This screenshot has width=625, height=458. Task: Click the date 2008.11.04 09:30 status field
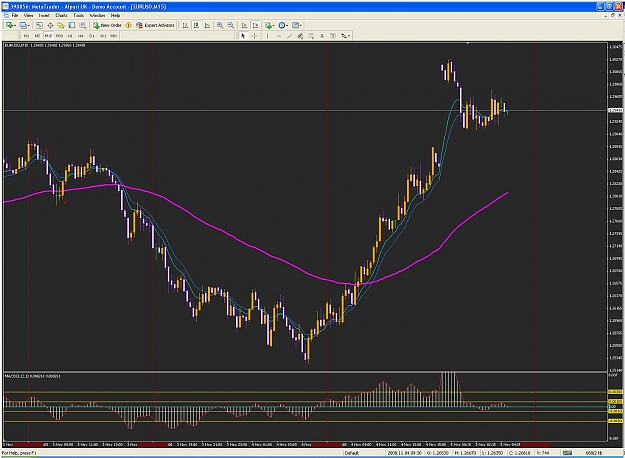click(404, 453)
